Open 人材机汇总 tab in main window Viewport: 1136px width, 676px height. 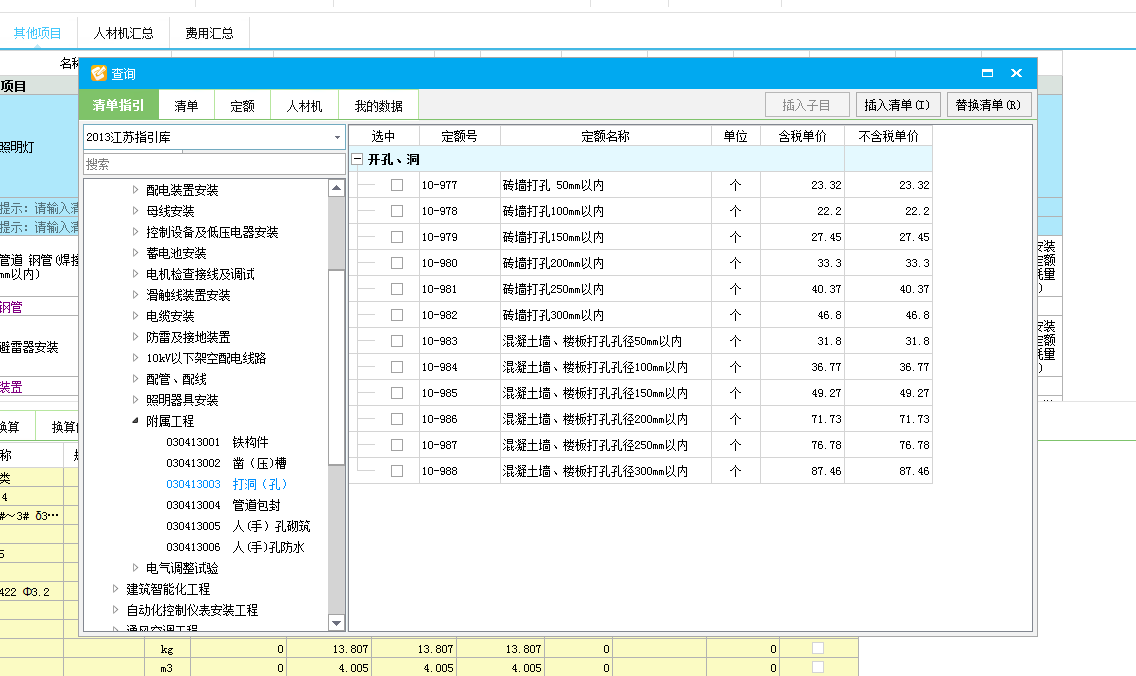tap(123, 33)
